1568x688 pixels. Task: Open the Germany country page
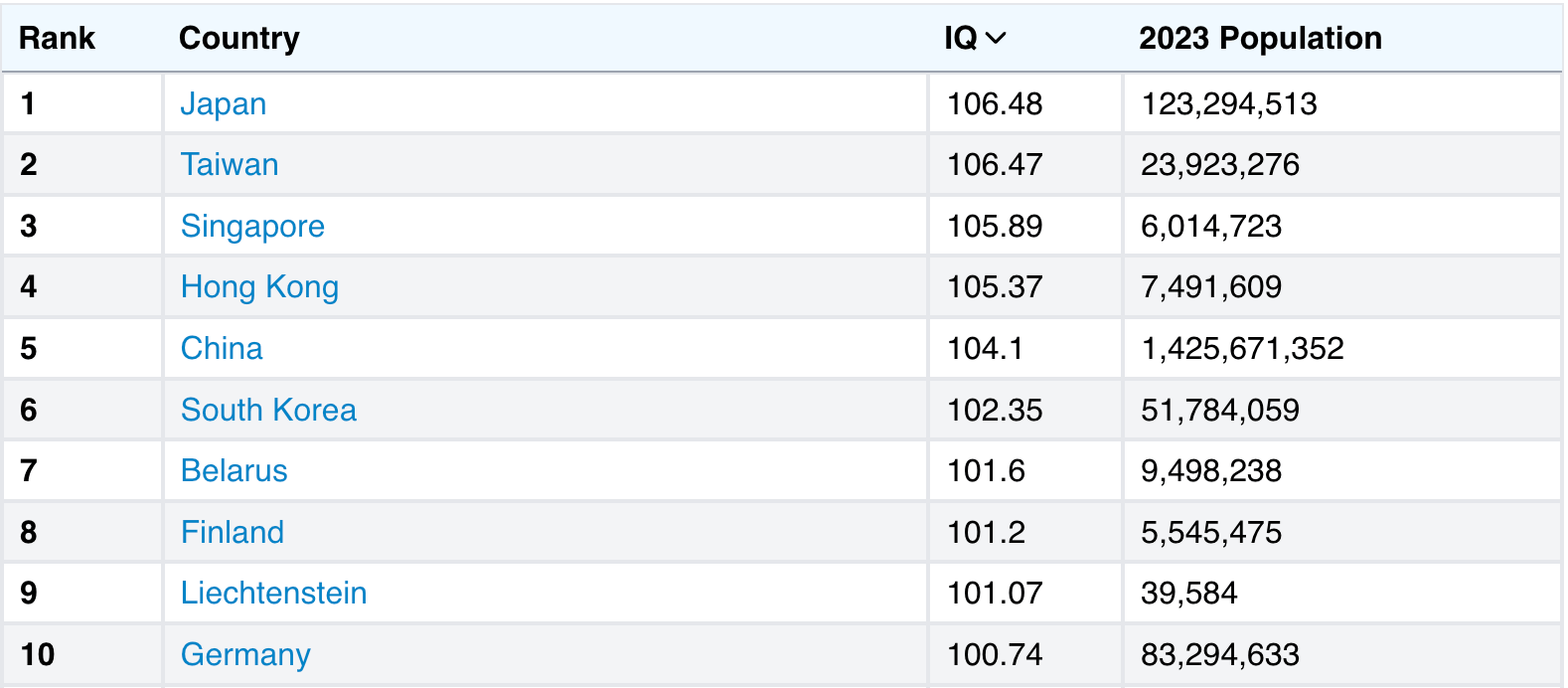click(x=244, y=654)
